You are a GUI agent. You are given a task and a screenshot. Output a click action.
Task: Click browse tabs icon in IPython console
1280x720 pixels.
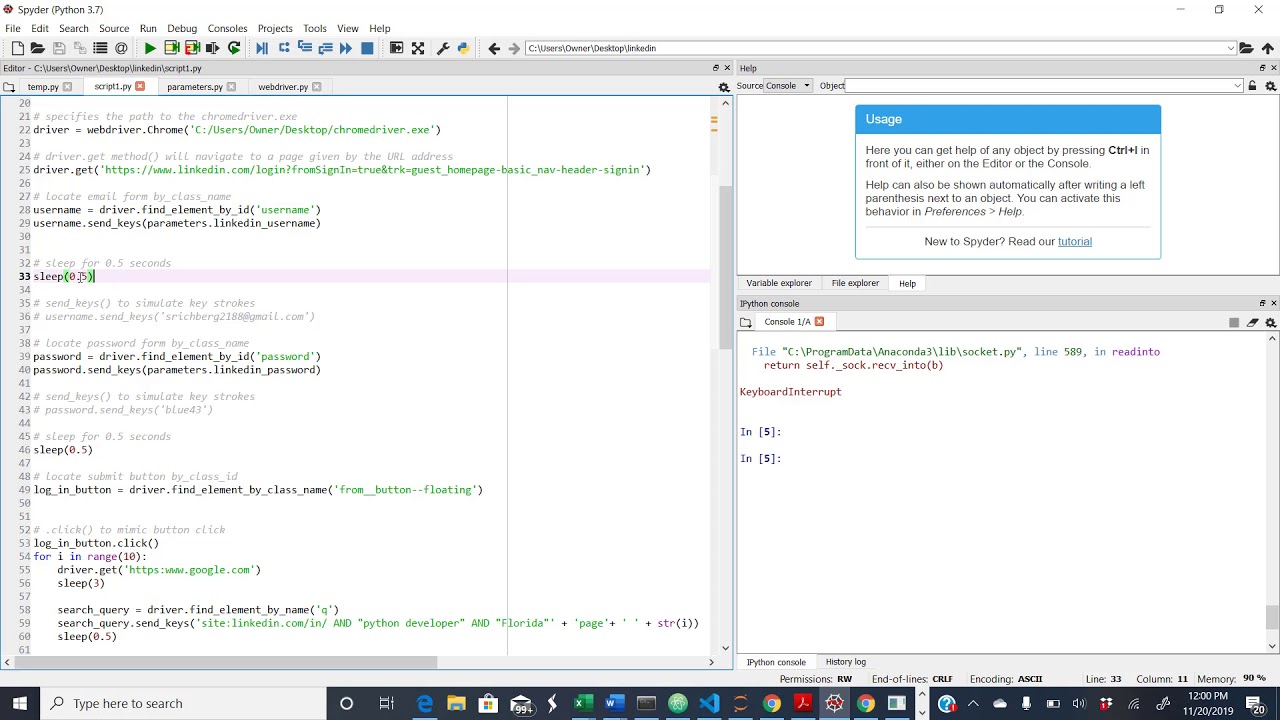[746, 322]
